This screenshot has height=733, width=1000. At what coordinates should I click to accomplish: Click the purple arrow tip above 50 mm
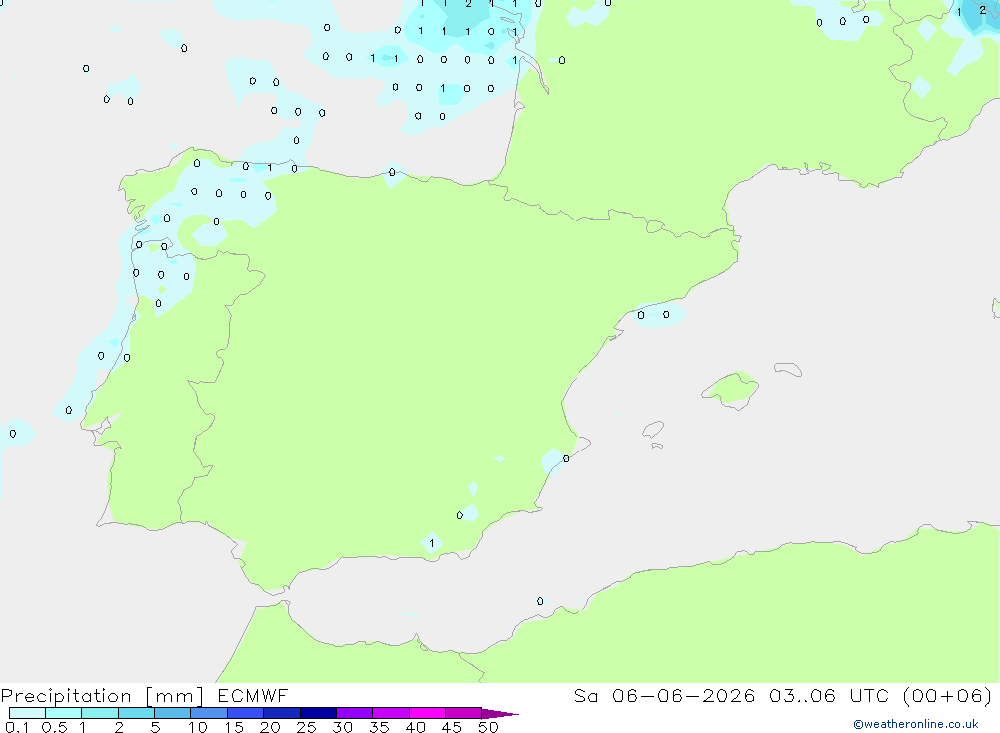click(499, 714)
